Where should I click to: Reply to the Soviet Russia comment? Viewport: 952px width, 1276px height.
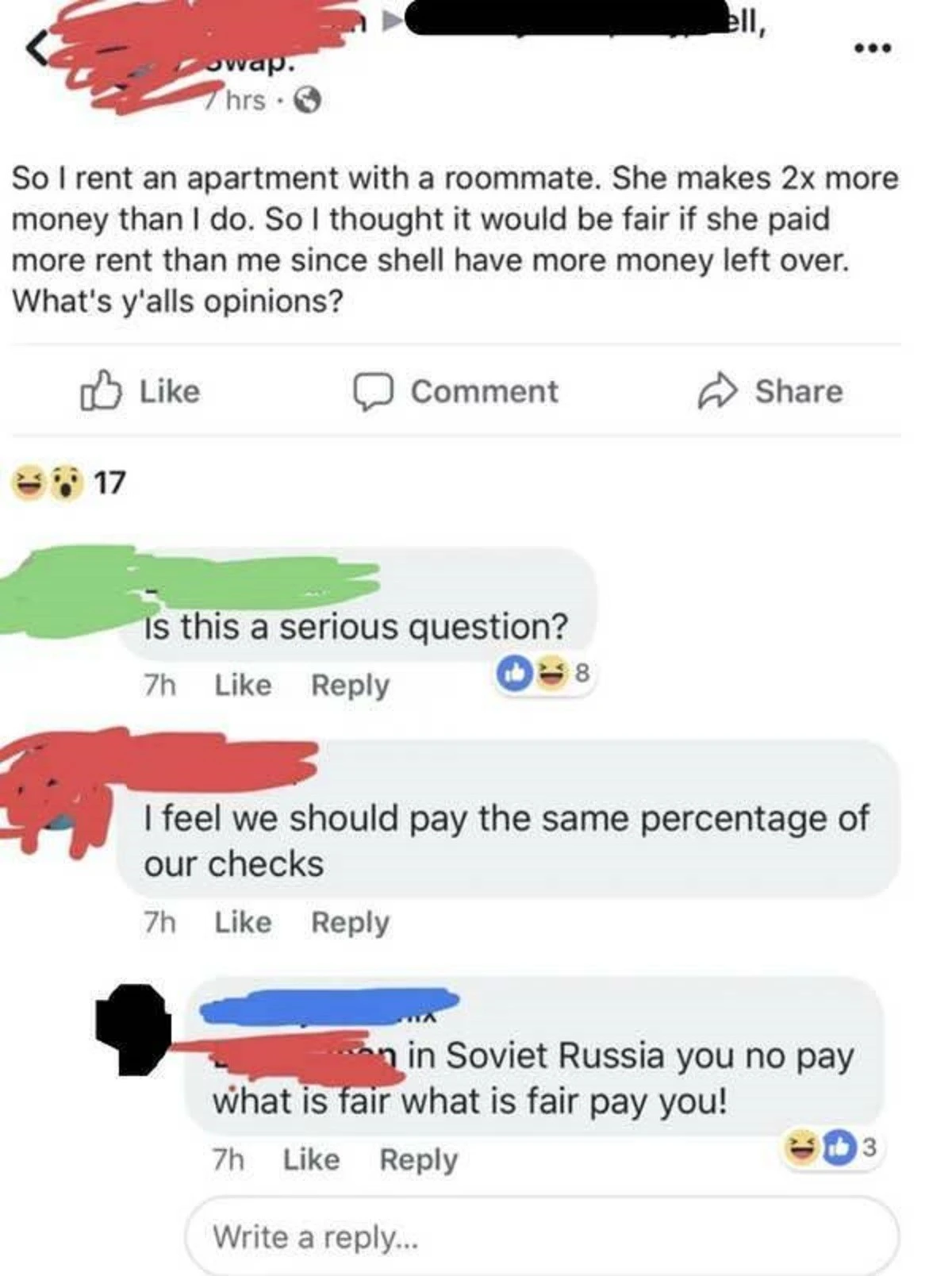tap(418, 1159)
